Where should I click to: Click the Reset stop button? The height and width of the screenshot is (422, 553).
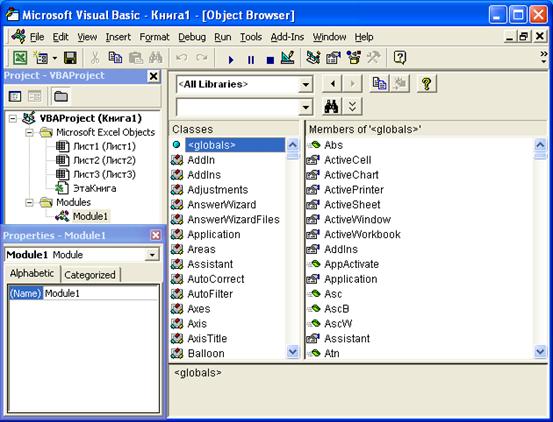[270, 60]
